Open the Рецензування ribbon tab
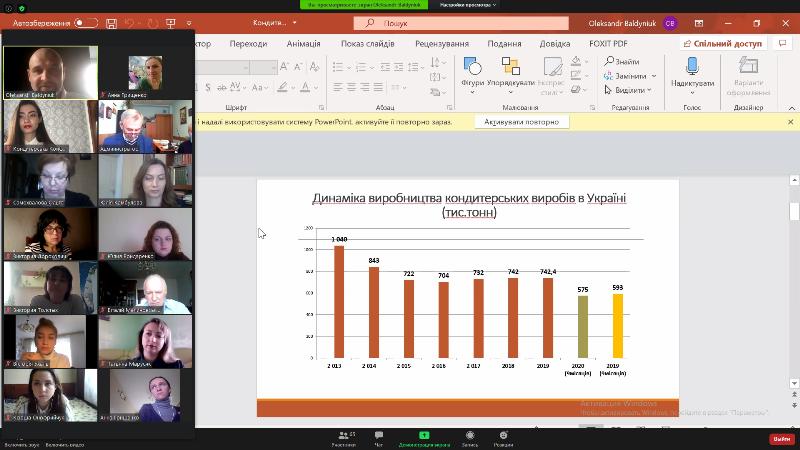The width and height of the screenshot is (800, 450). coord(442,44)
